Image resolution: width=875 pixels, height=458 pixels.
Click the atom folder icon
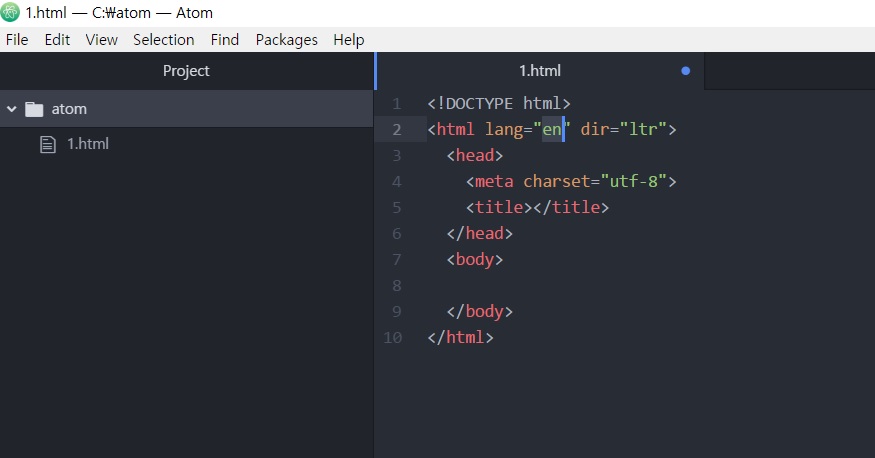[34, 109]
